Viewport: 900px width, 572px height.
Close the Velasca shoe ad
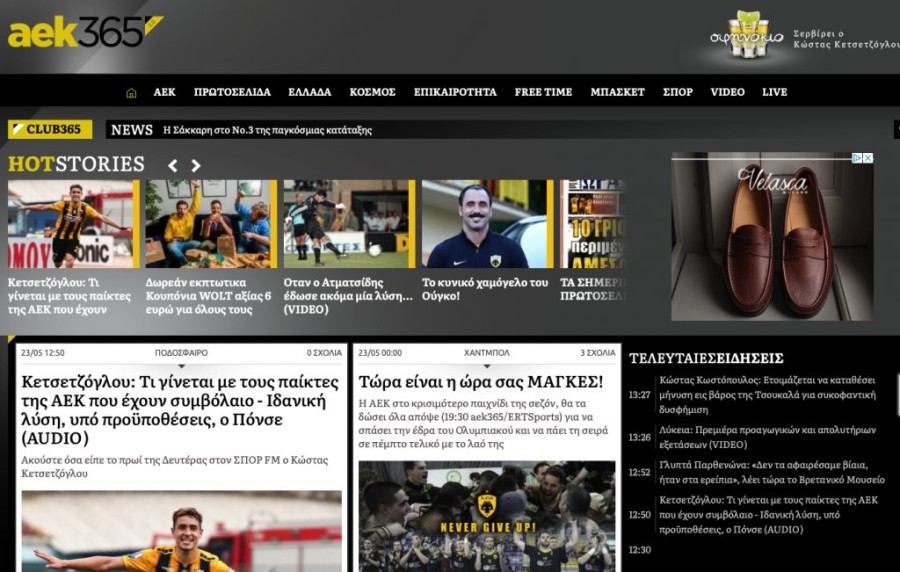(x=868, y=158)
